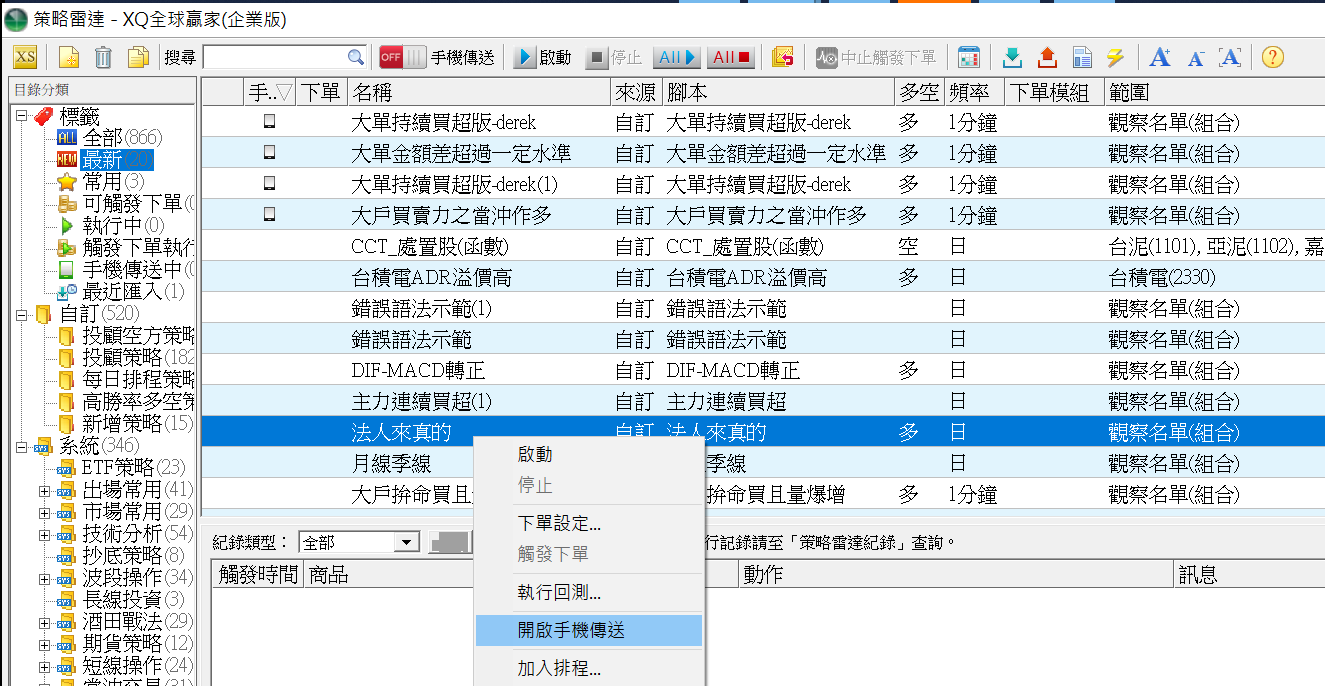Open the 紀錄類型 dropdown
Viewport: 1325px width, 686px height.
406,543
